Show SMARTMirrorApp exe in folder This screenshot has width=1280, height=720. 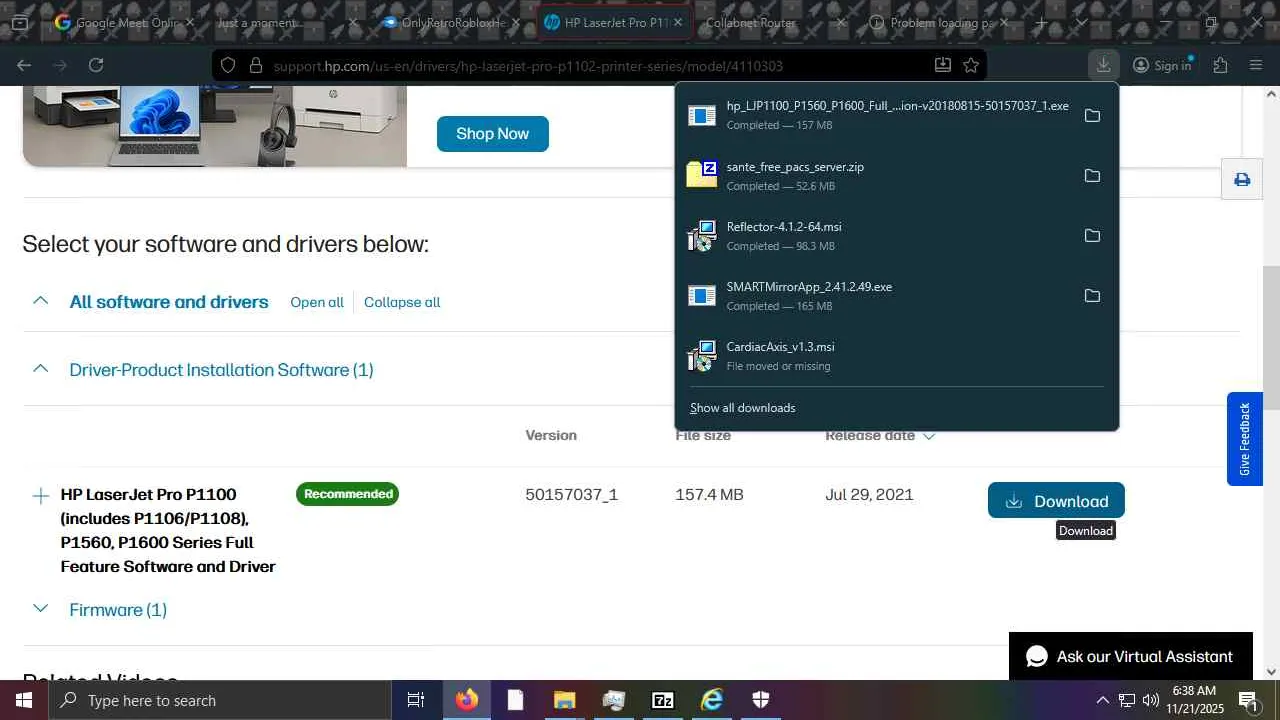pos(1092,296)
